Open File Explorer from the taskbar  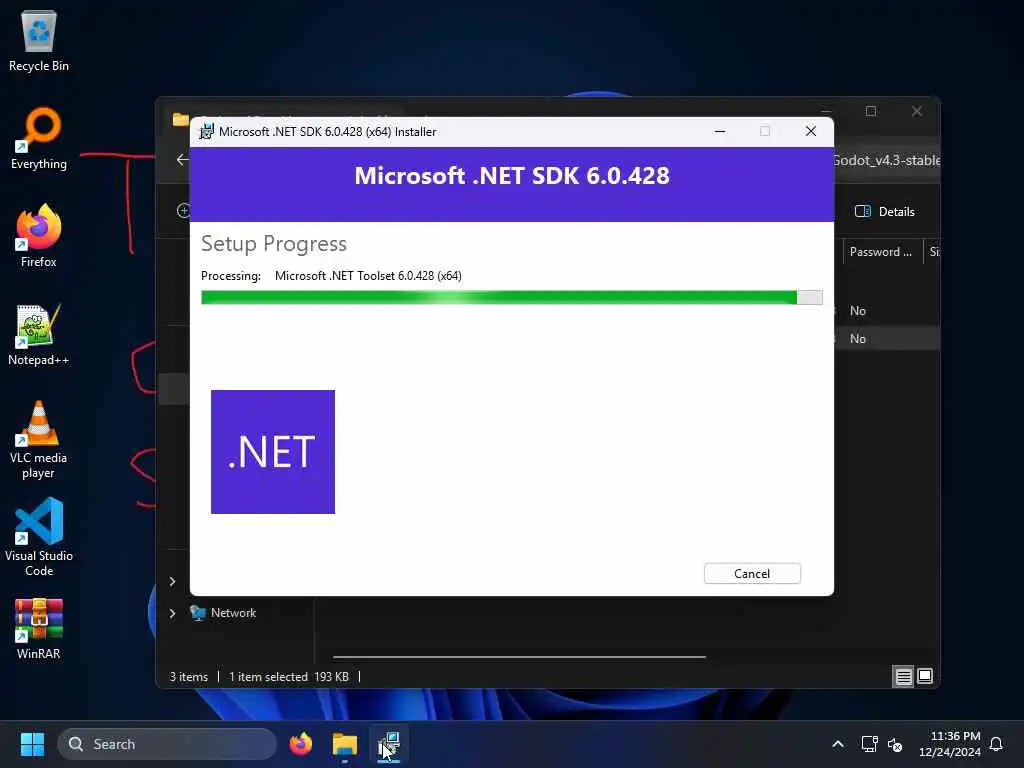click(345, 744)
